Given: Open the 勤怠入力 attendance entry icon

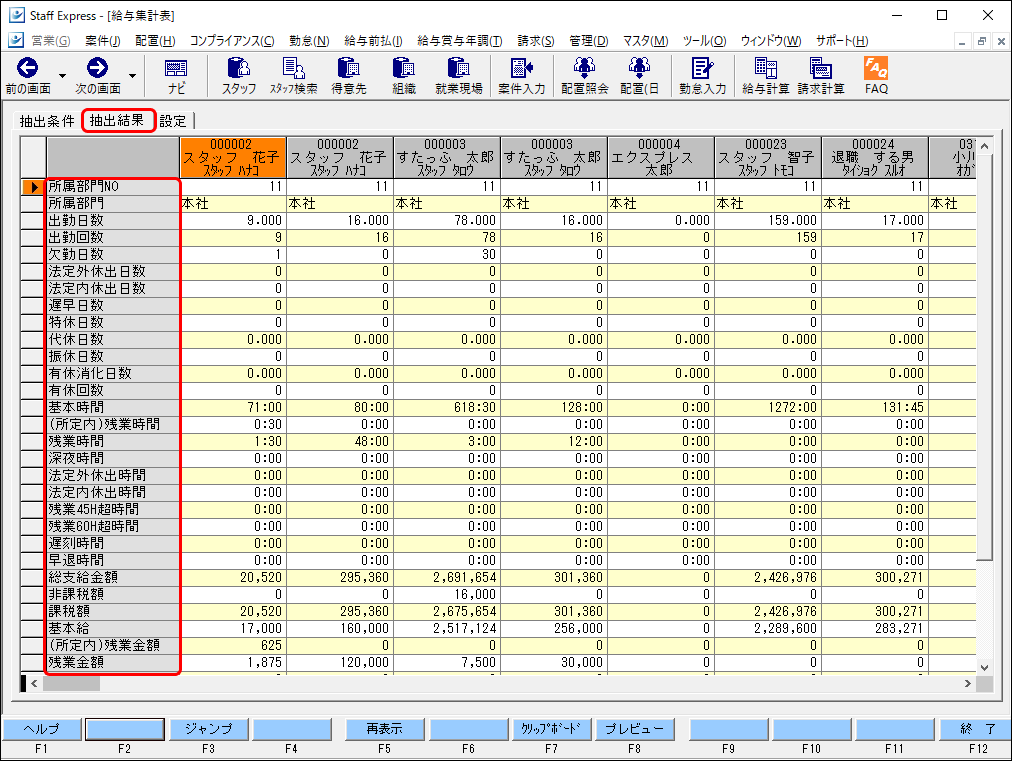Looking at the screenshot, I should pyautogui.click(x=703, y=68).
